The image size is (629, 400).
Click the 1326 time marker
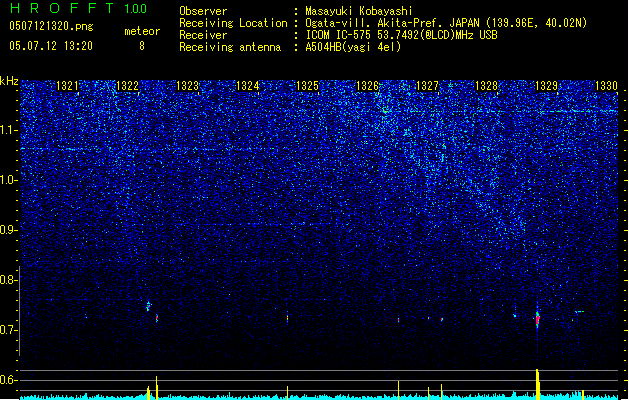point(367,86)
